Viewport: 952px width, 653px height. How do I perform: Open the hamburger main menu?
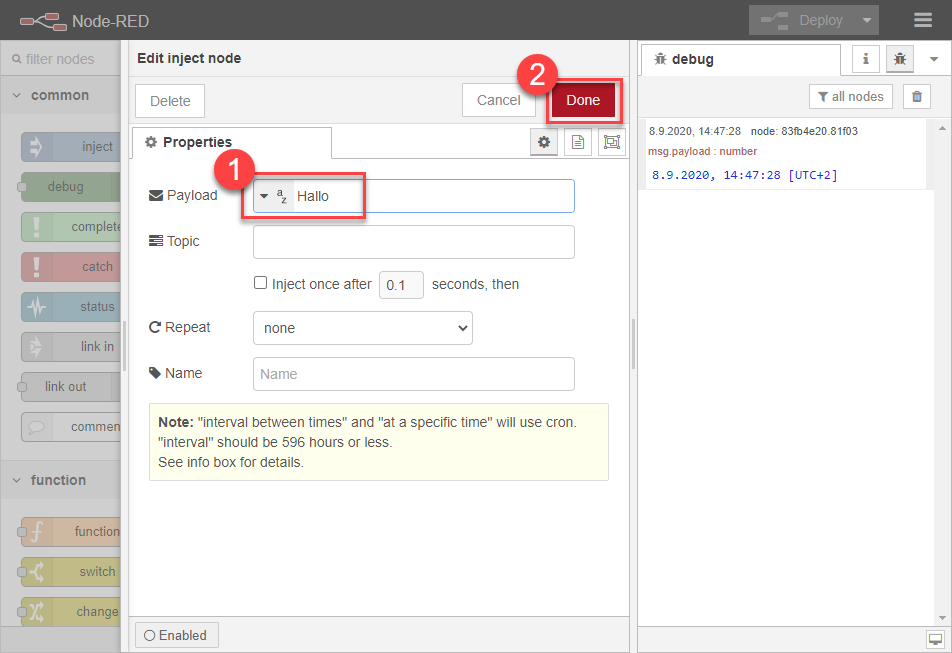[x=923, y=20]
